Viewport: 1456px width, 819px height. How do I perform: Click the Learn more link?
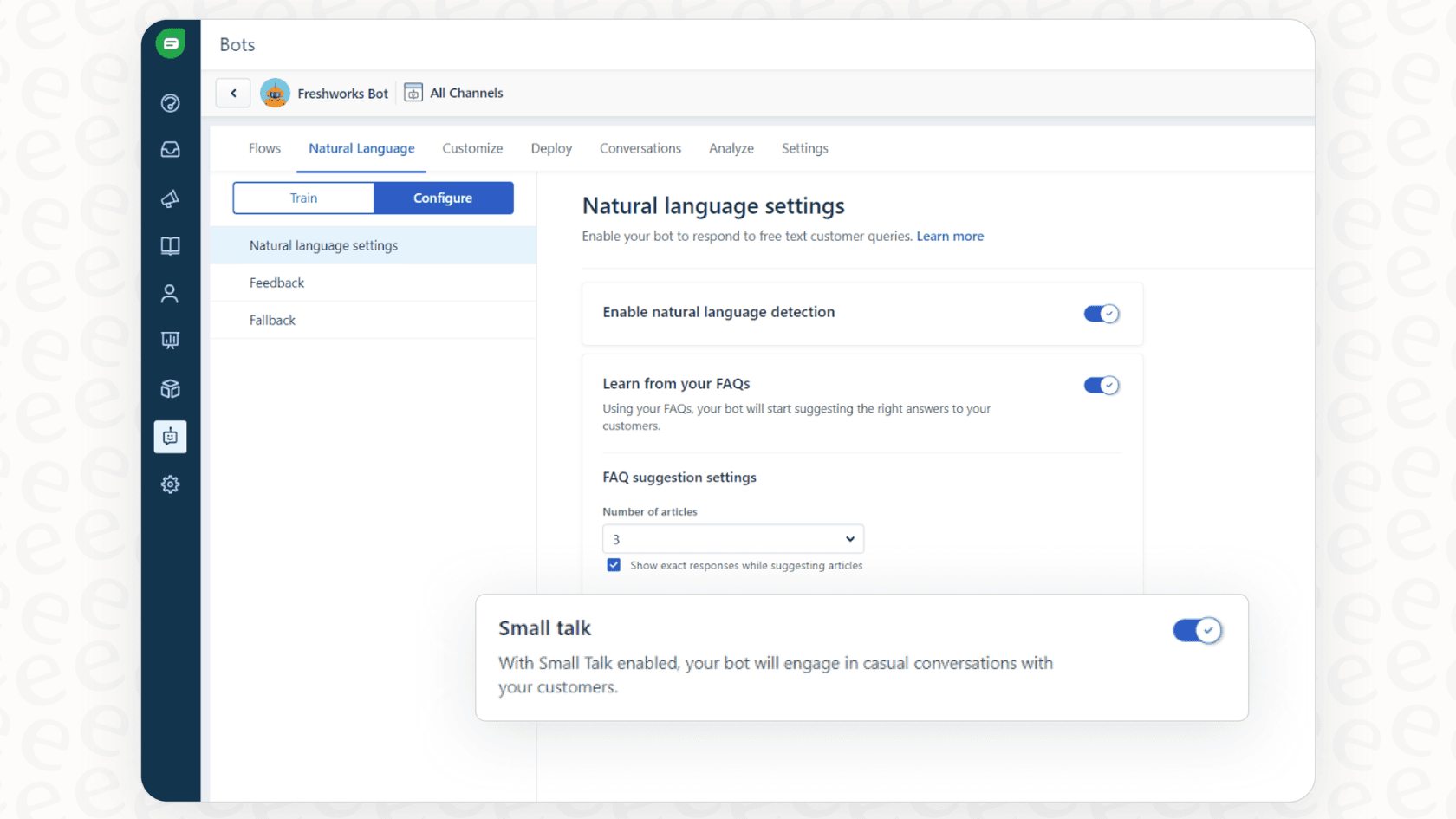(x=950, y=236)
